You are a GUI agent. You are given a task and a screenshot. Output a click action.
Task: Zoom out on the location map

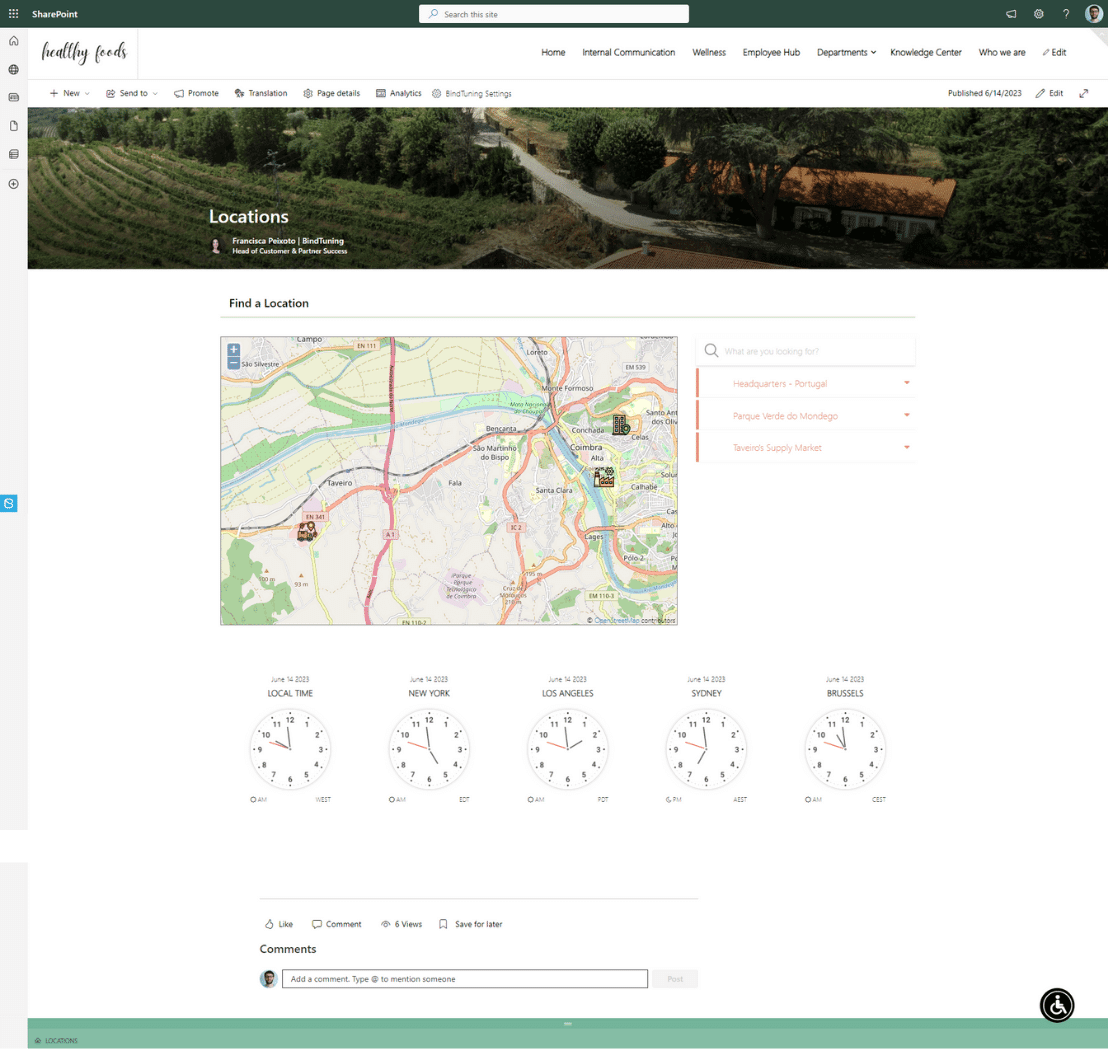coord(234,362)
